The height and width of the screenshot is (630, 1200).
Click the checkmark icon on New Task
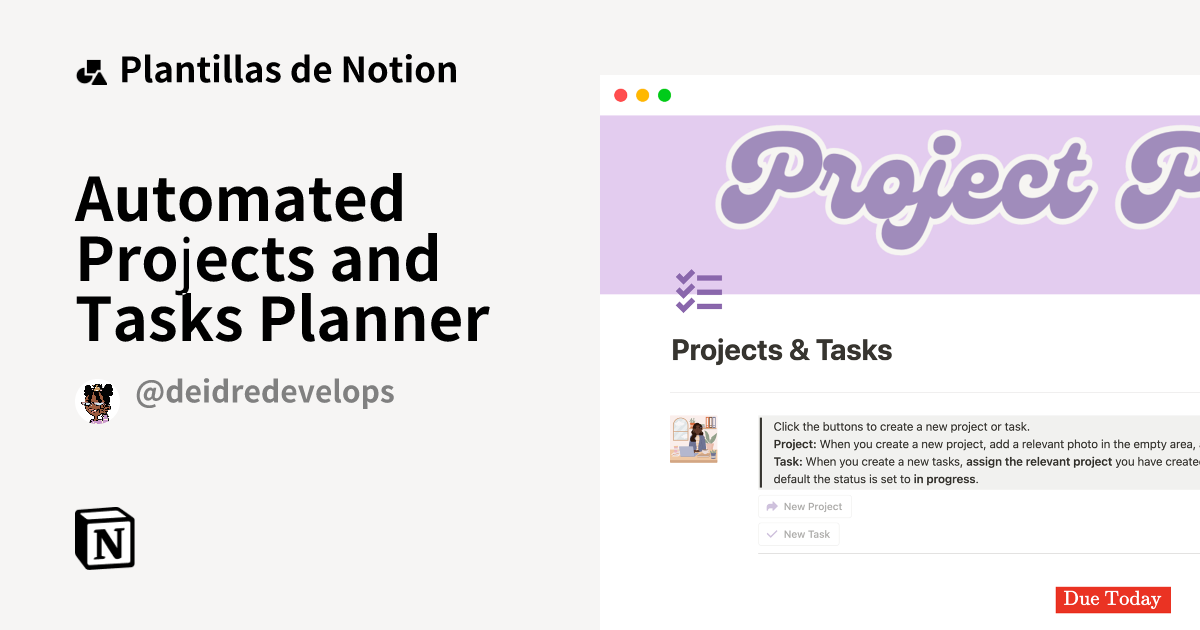click(771, 534)
